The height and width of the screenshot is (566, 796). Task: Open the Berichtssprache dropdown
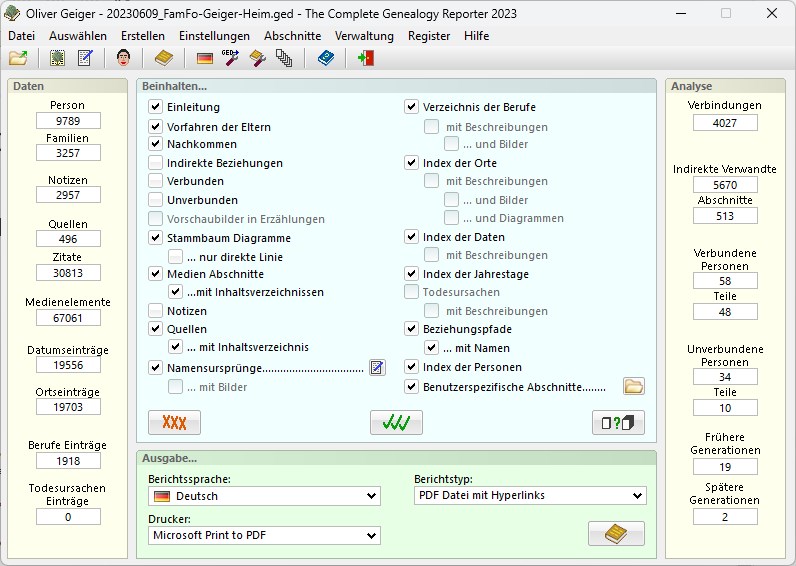click(x=264, y=496)
